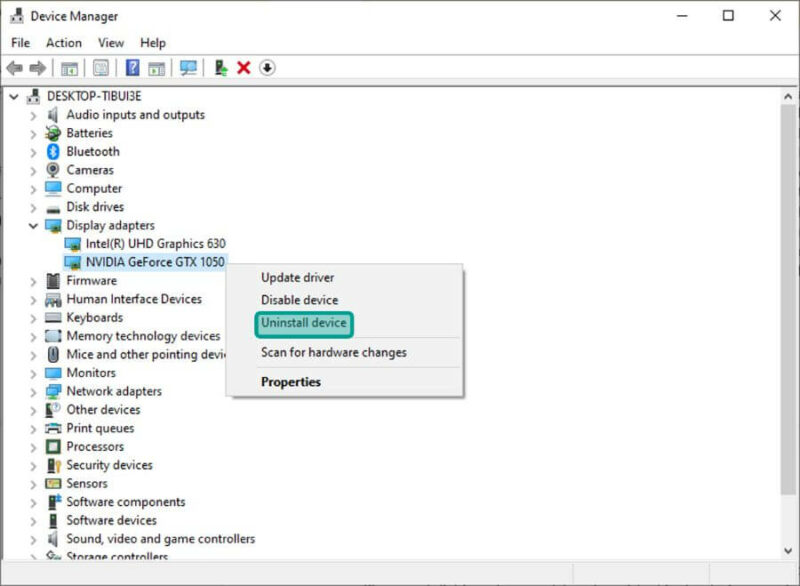Screen dimensions: 800x586
Task: Click the Intel(R) UHD Graphics 630 adapter icon
Action: [x=72, y=244]
